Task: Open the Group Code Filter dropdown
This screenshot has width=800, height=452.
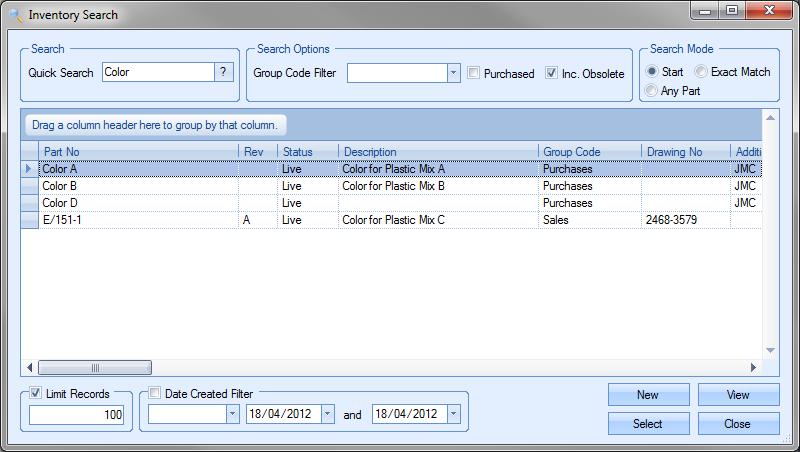Action: tap(453, 73)
